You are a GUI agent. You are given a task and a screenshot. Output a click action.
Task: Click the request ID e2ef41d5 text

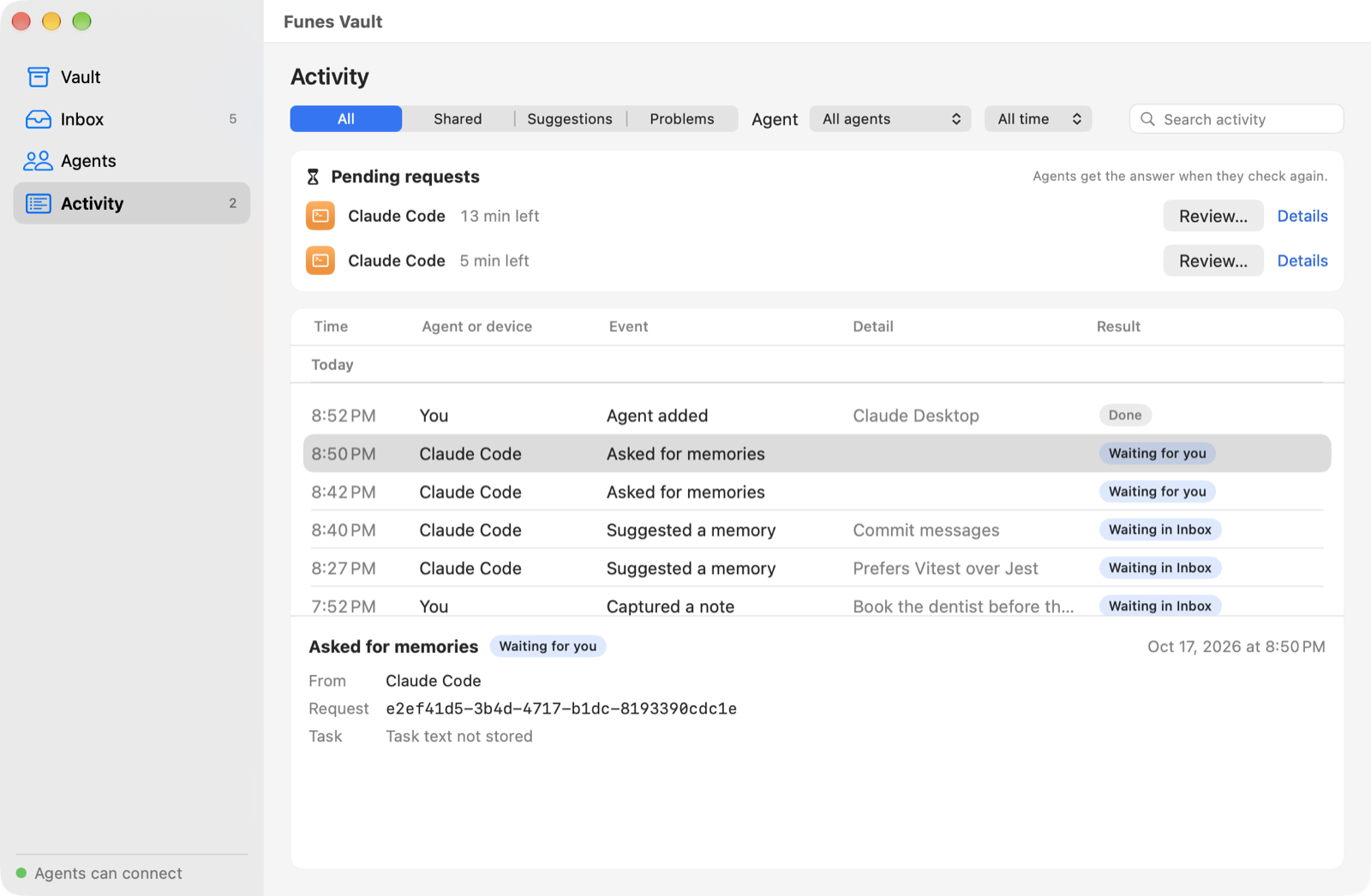click(561, 708)
